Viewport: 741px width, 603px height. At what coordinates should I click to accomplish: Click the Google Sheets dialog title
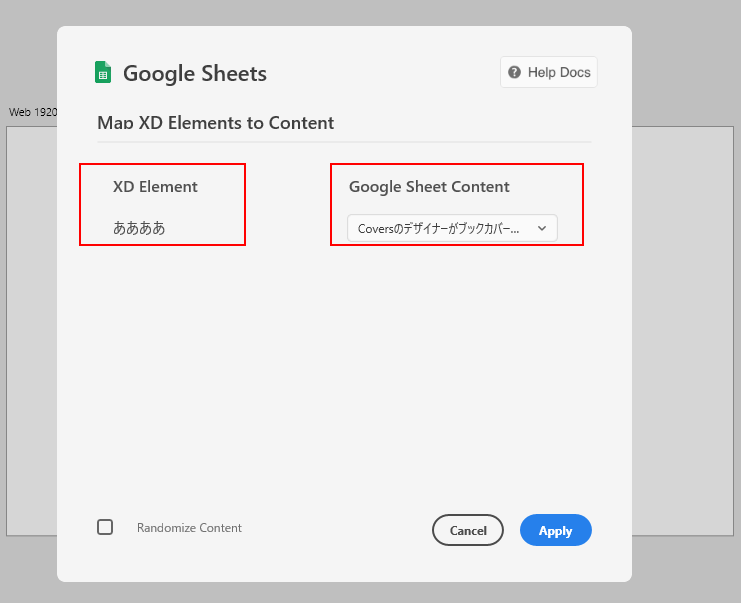click(195, 73)
